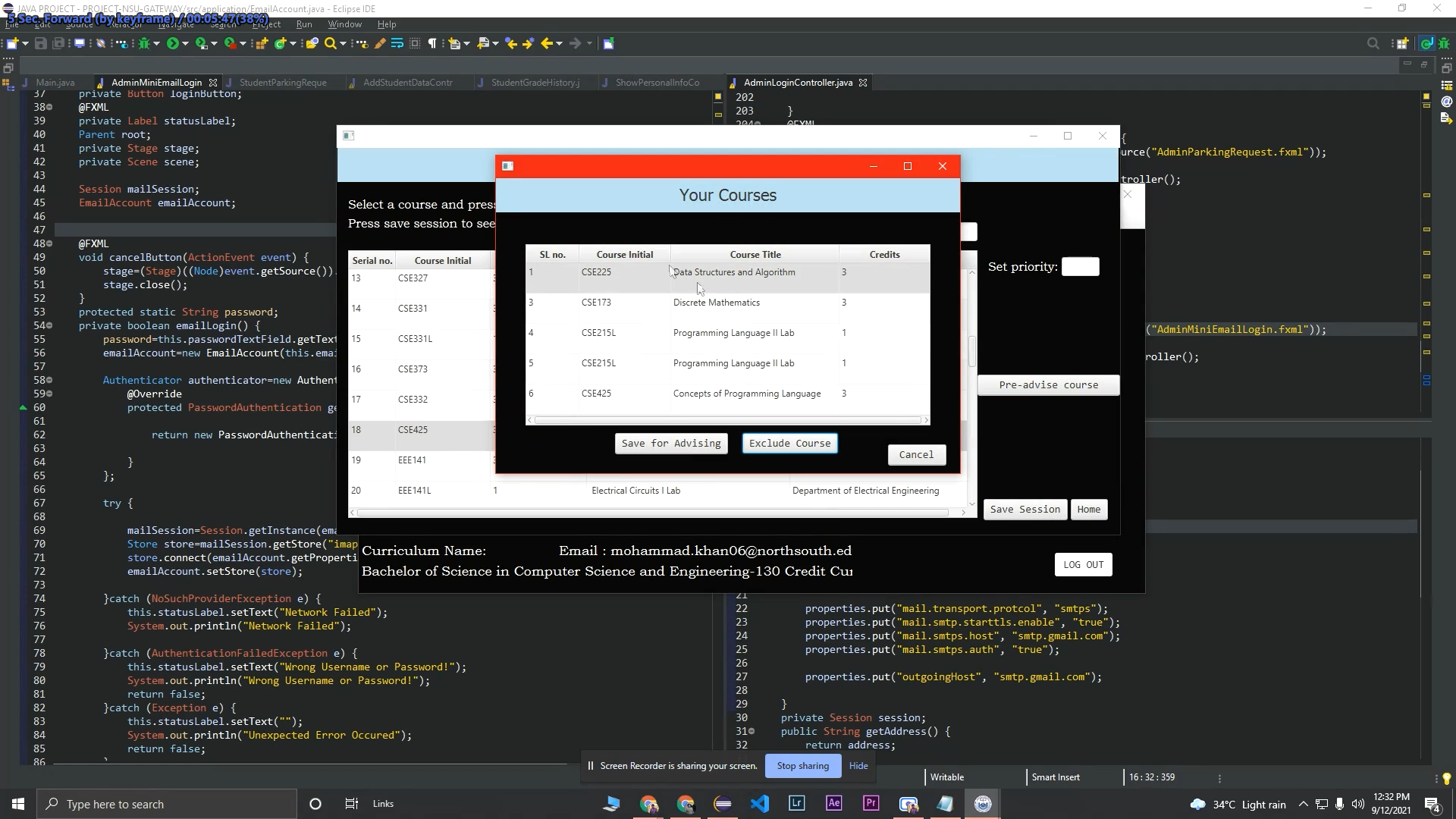Screen dimensions: 1456x819
Task: Toggle the Word Wrap toolbar icon
Action: (x=397, y=43)
